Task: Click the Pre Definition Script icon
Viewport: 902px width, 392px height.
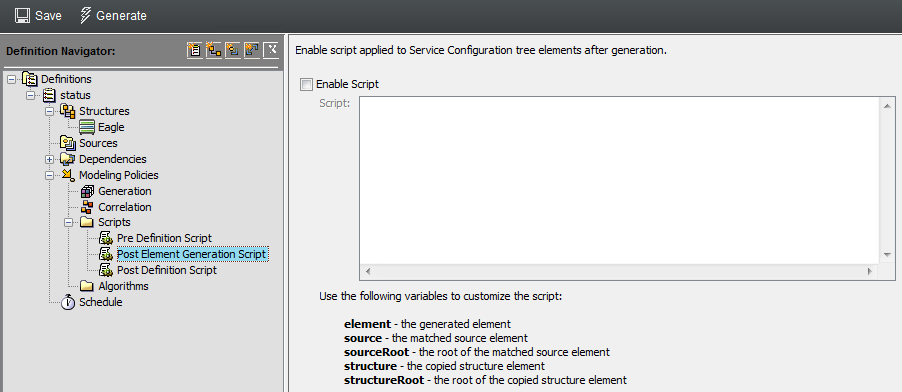Action: point(106,238)
